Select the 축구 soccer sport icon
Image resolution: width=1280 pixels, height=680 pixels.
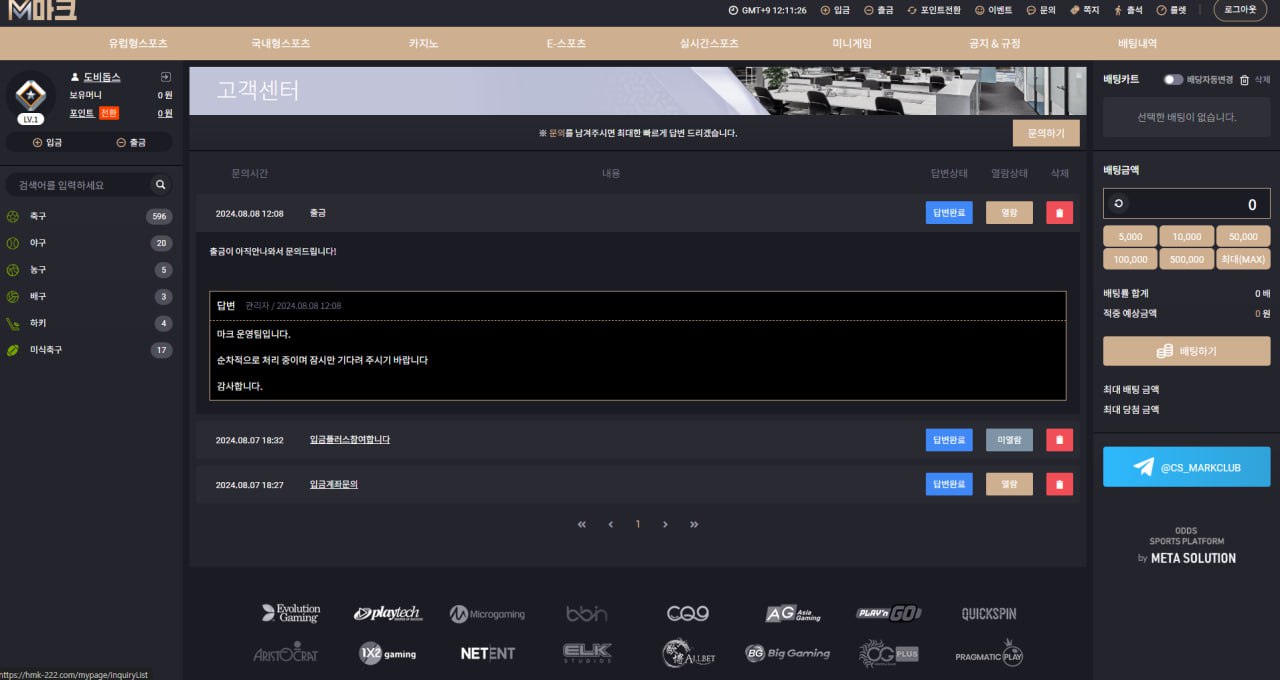[x=13, y=216]
